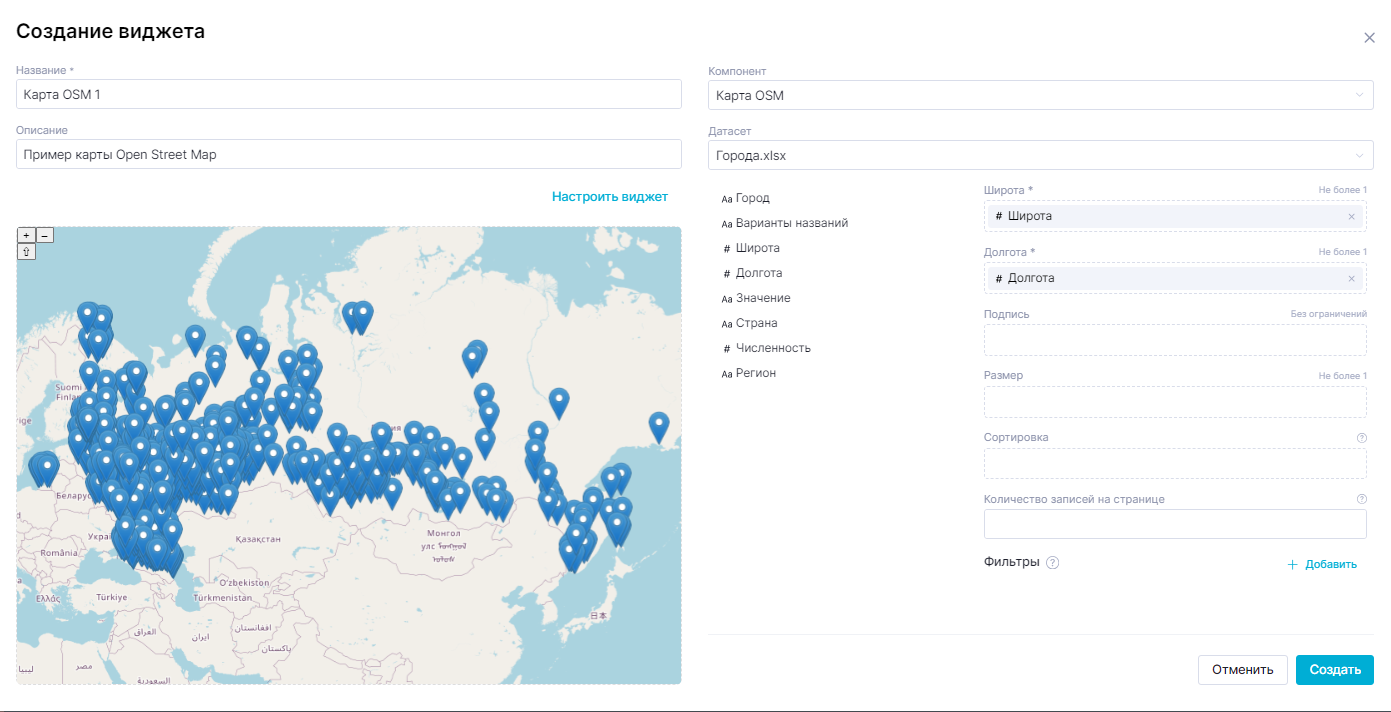Focus the Количество записей на странице input
Image resolution: width=1391 pixels, height=712 pixels.
click(1174, 524)
